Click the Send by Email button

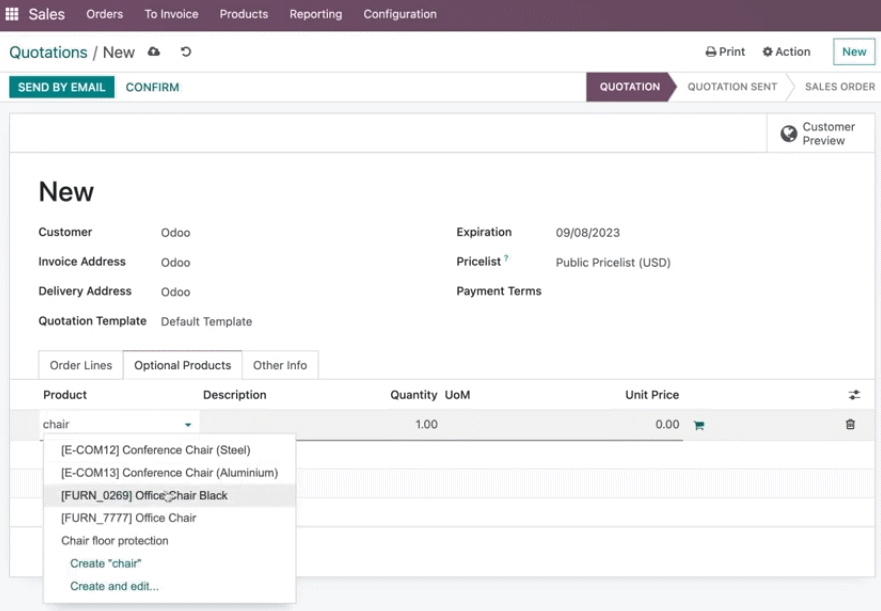[x=62, y=87]
